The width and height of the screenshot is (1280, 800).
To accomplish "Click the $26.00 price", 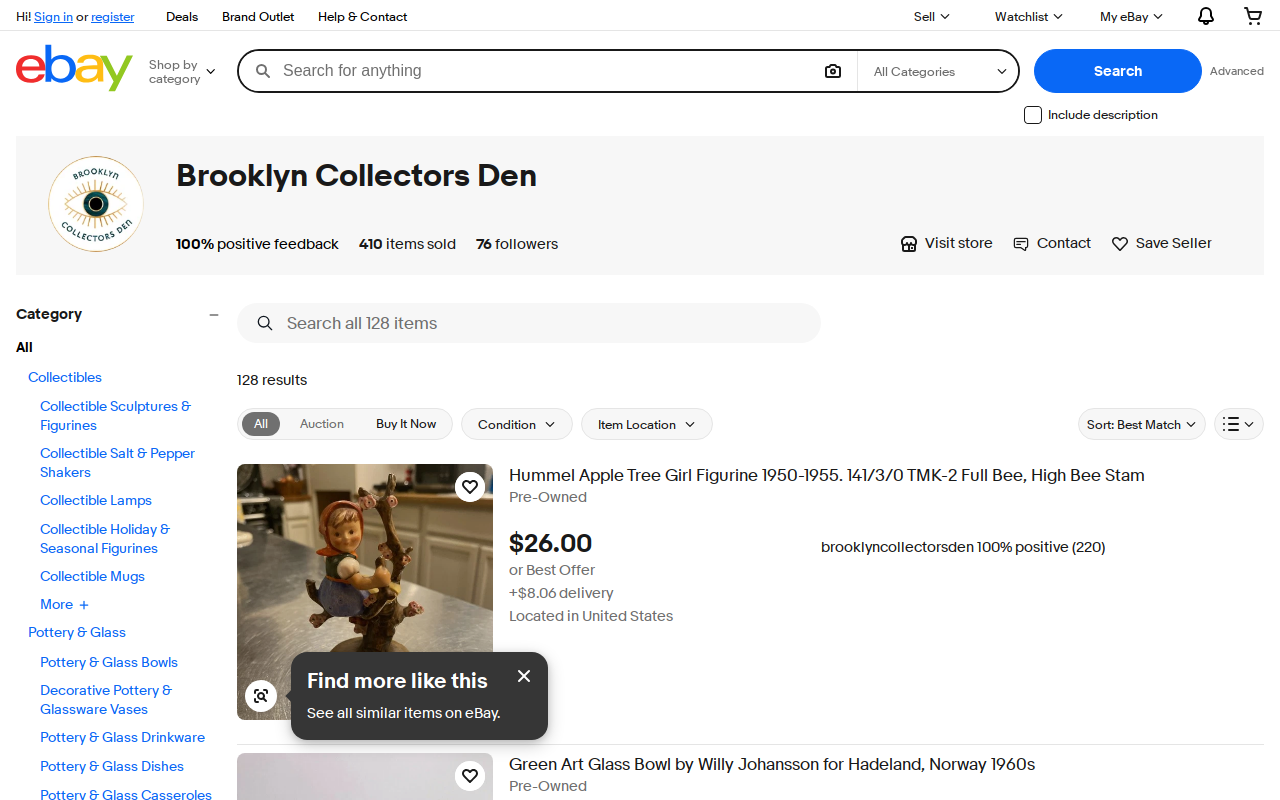I will click(x=550, y=543).
